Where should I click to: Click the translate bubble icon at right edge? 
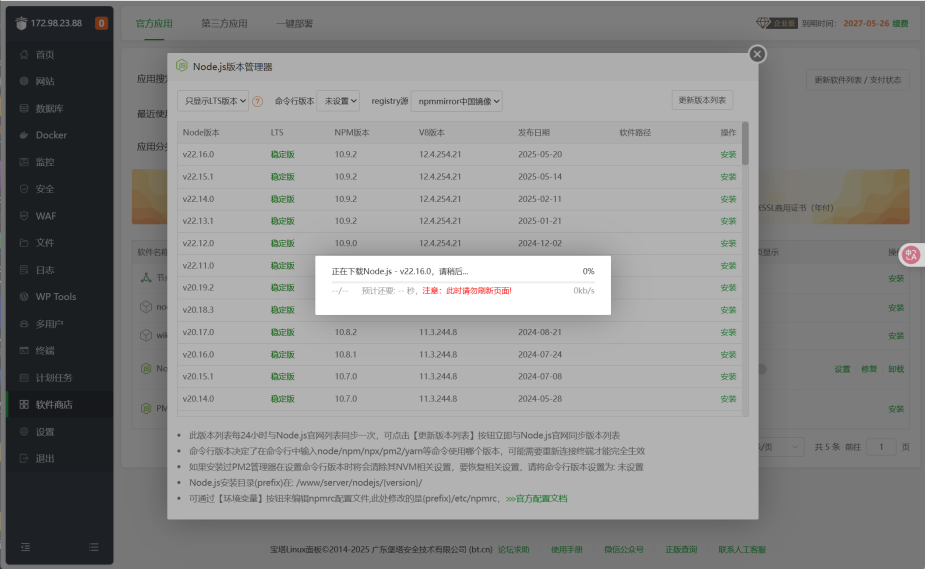[x=911, y=255]
